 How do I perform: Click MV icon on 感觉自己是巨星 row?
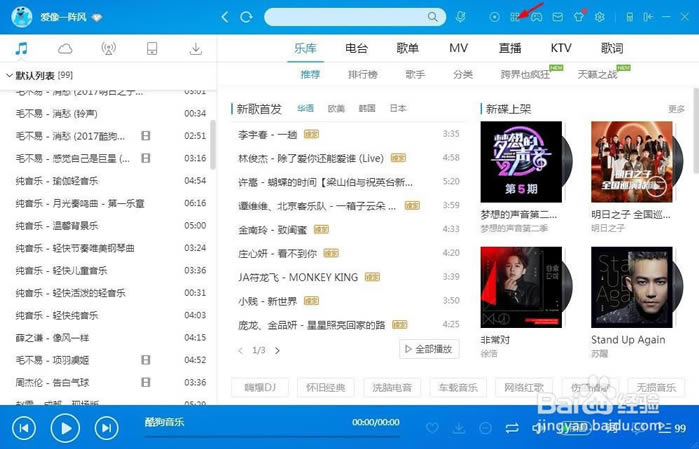click(146, 158)
